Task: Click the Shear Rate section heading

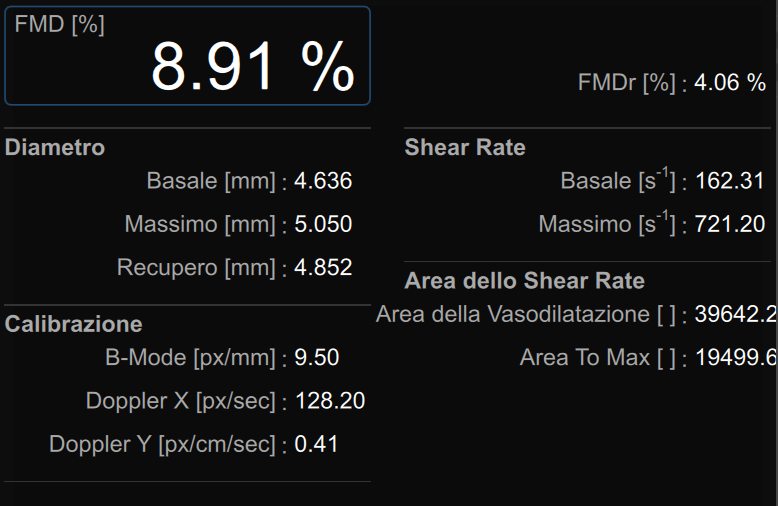Action: (465, 148)
